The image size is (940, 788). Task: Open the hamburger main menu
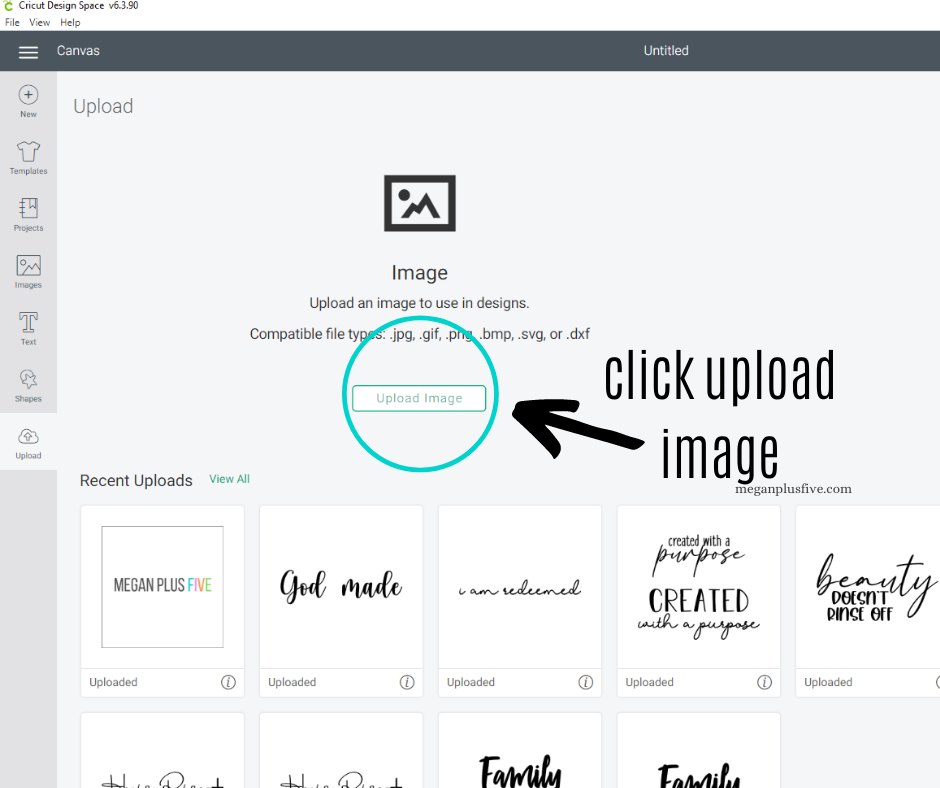(28, 52)
